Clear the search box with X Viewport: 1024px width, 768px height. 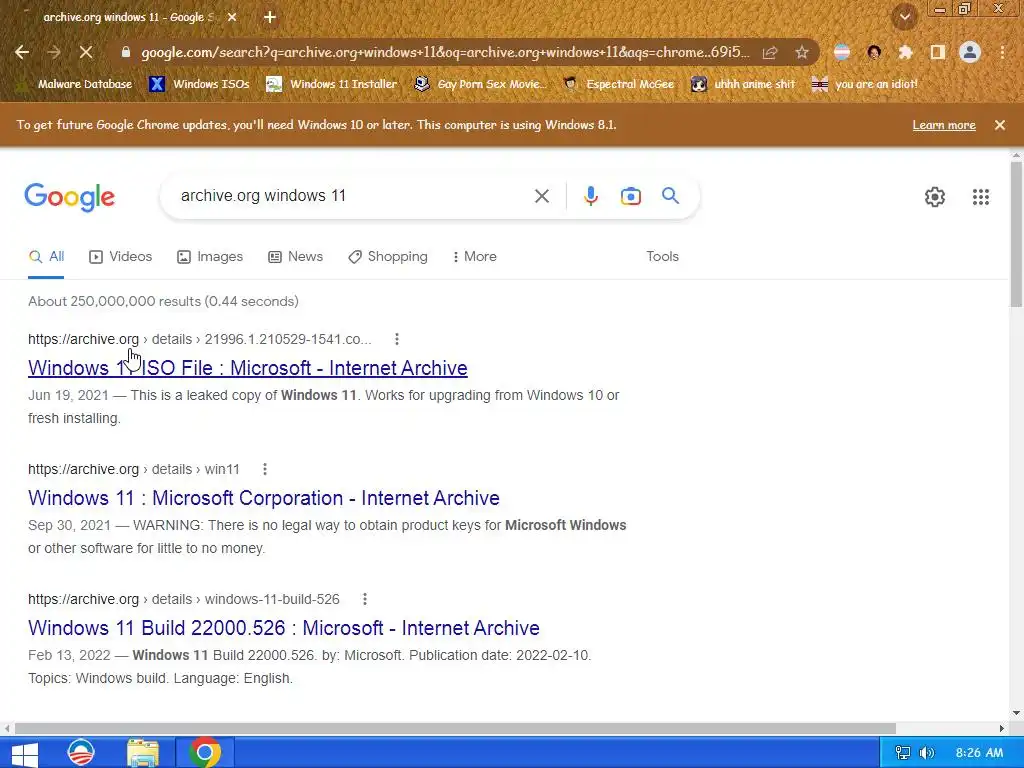point(541,196)
